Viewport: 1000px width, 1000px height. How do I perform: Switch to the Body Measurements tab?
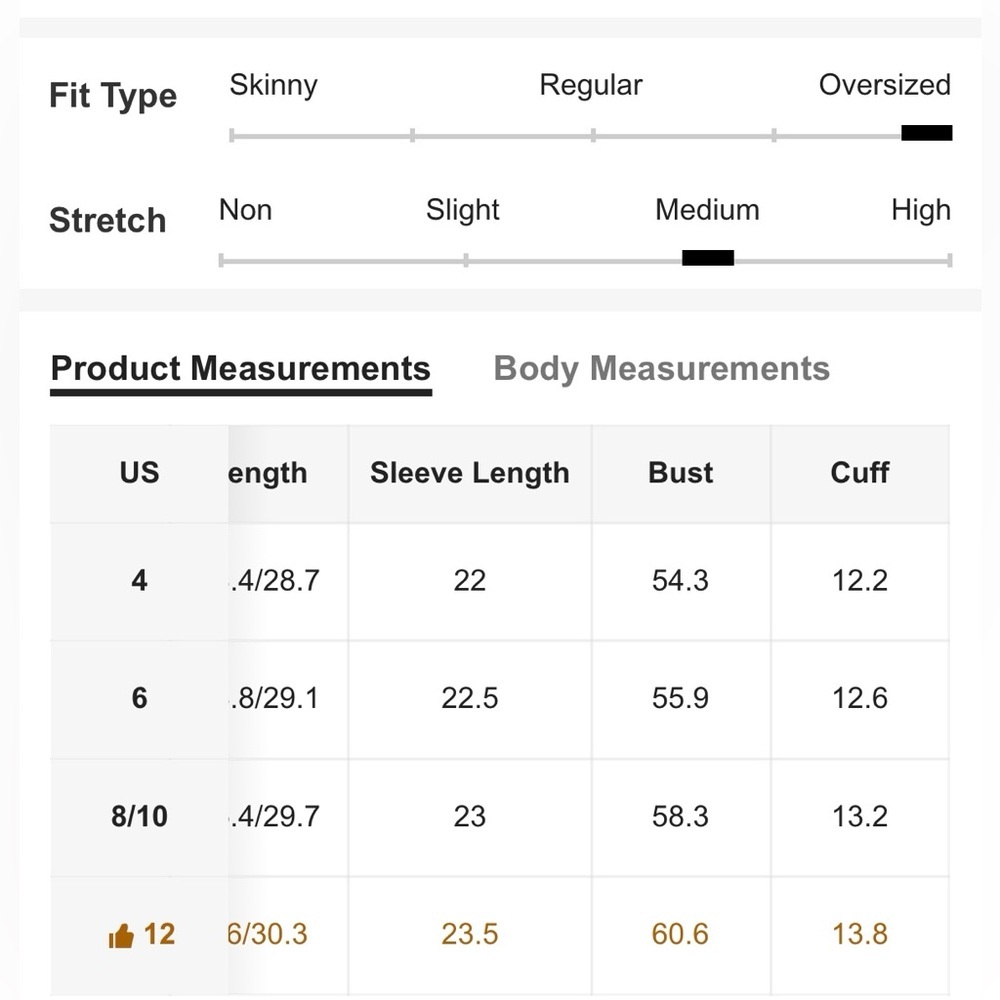click(x=661, y=368)
